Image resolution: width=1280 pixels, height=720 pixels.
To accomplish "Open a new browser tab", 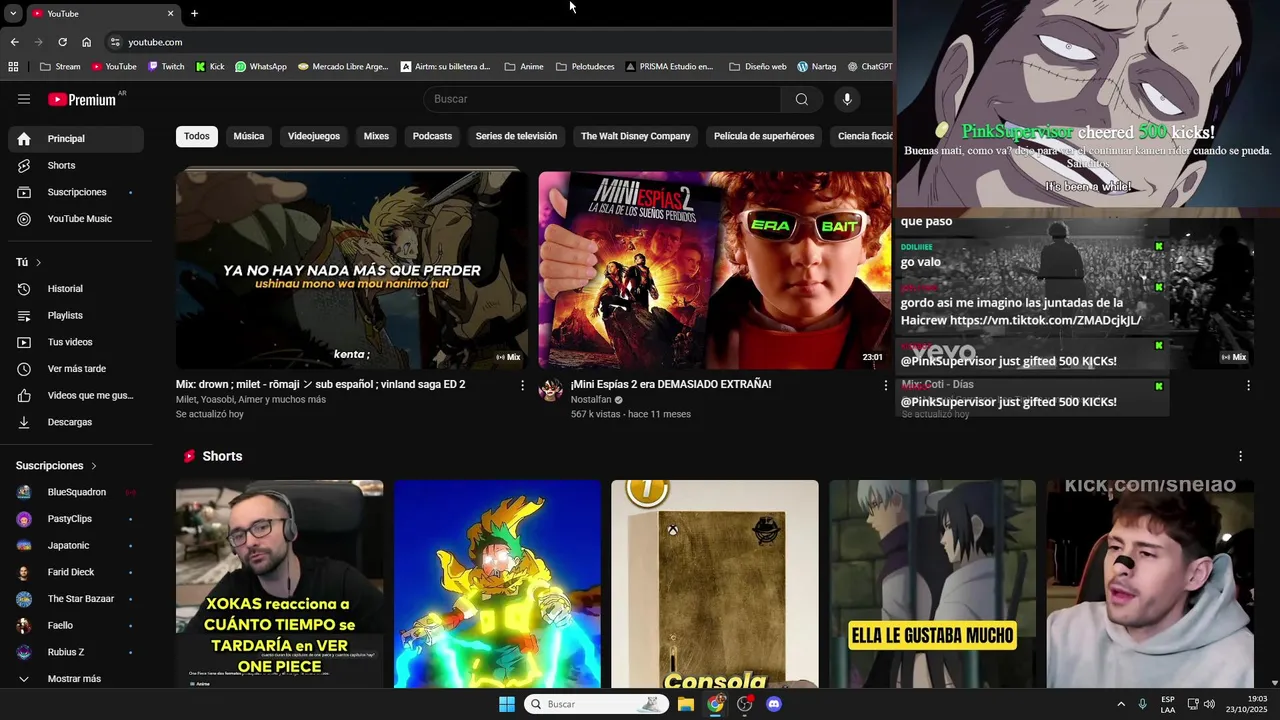I will pyautogui.click(x=194, y=13).
